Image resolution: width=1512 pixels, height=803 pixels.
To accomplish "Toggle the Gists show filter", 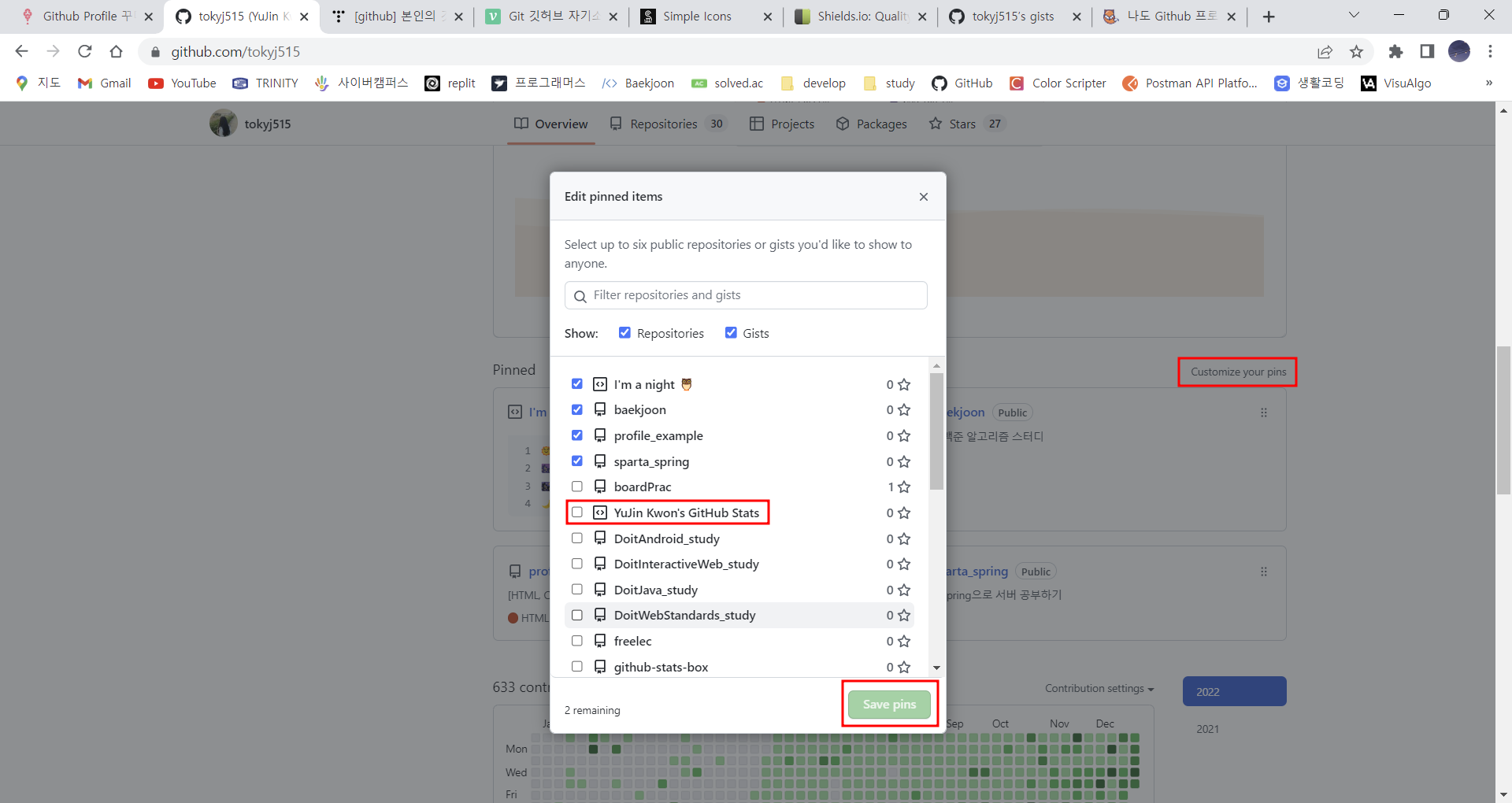I will pyautogui.click(x=731, y=333).
